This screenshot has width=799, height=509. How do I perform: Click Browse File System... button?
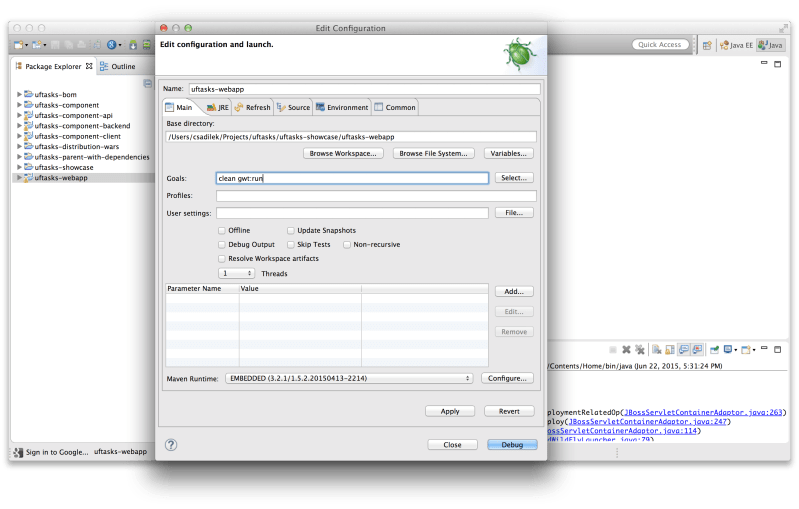click(x=434, y=153)
